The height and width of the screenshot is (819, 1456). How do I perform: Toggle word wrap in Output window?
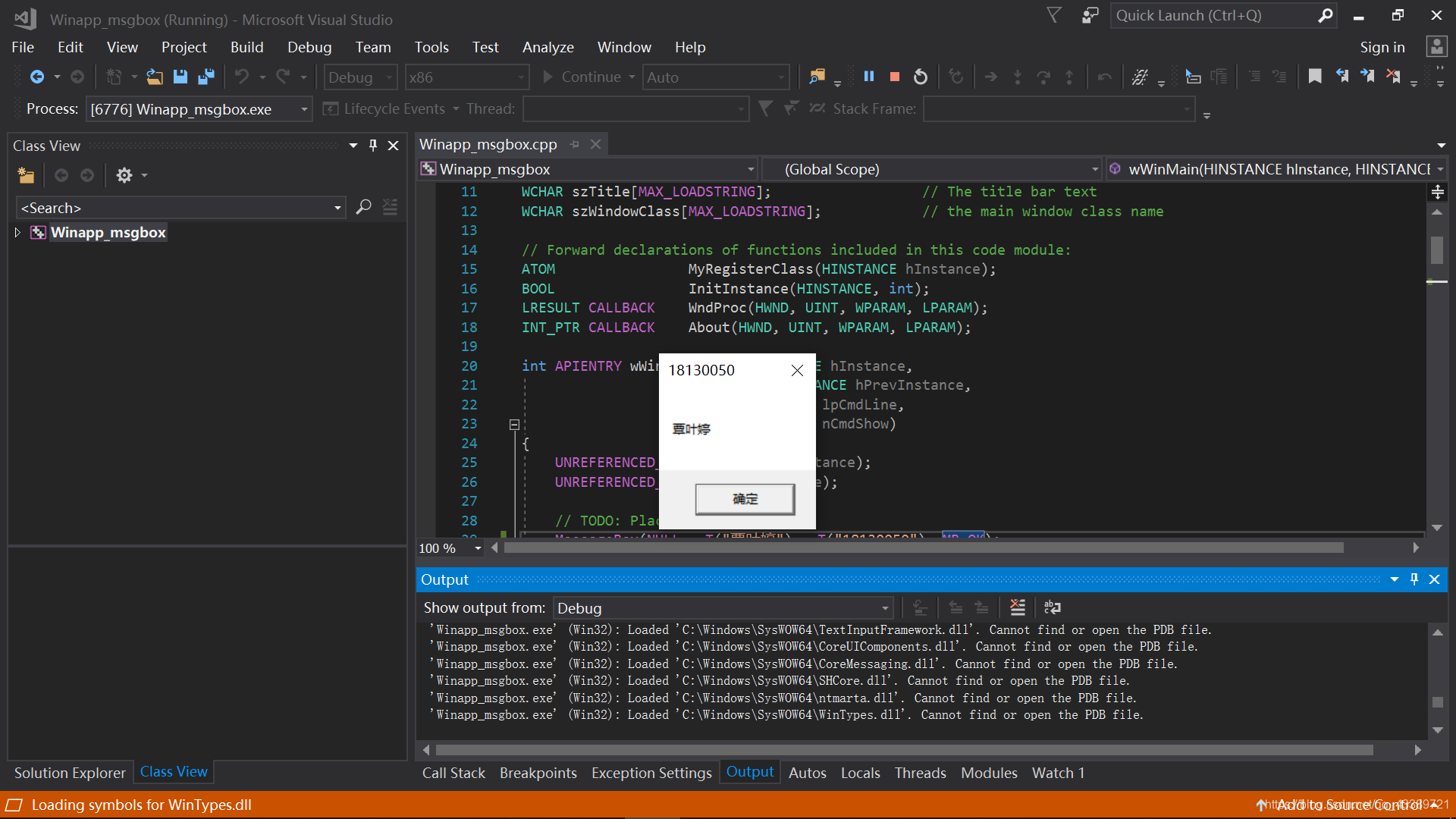[1053, 607]
